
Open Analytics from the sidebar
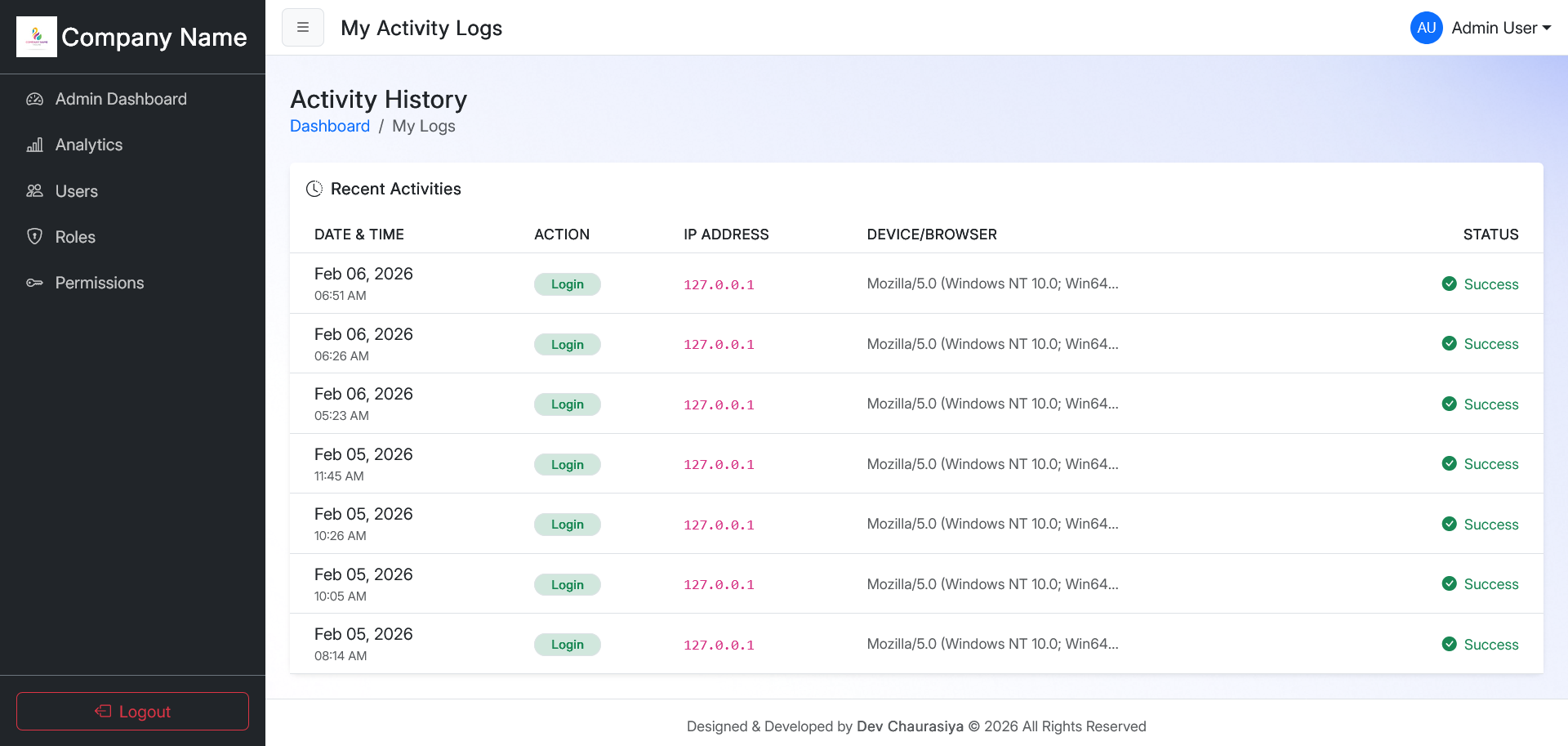89,145
